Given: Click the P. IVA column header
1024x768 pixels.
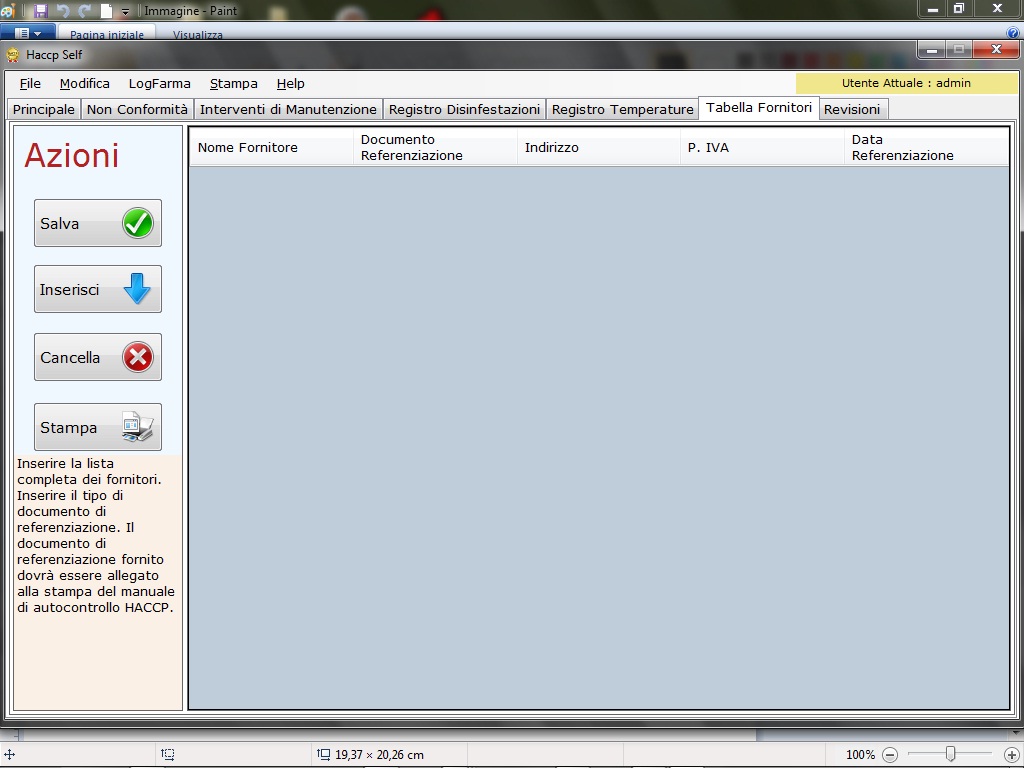Looking at the screenshot, I should pos(708,148).
